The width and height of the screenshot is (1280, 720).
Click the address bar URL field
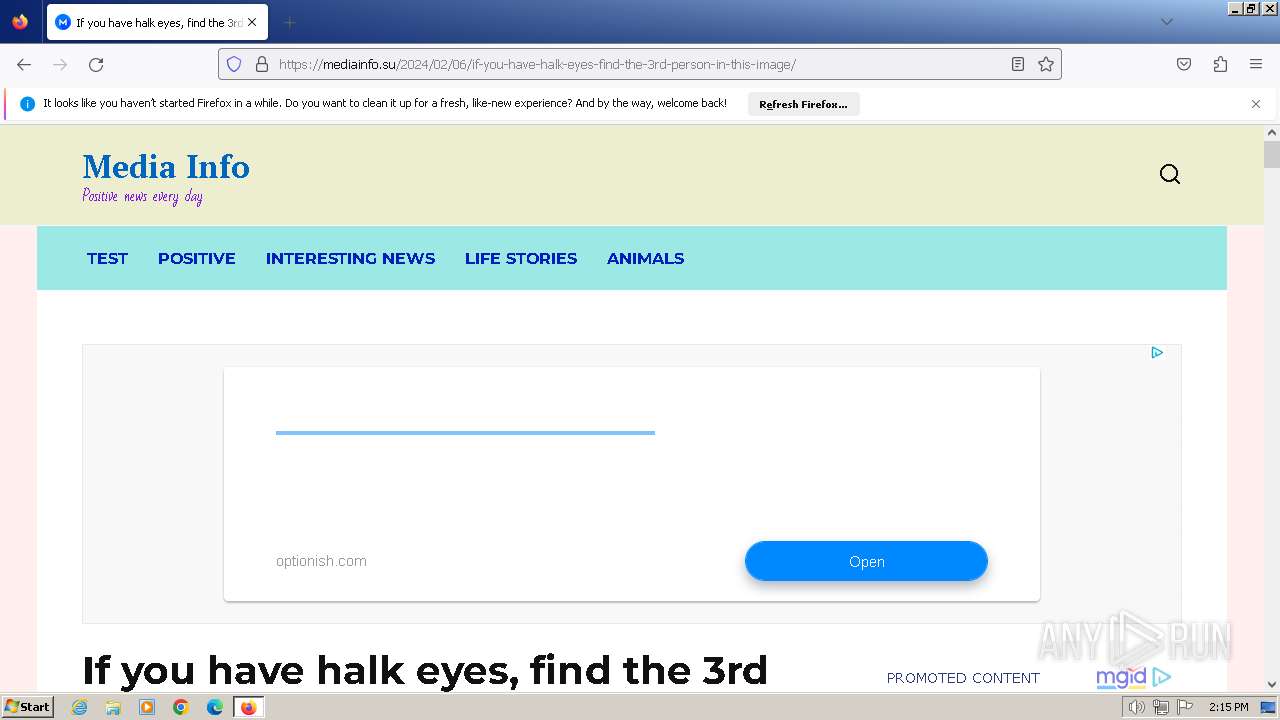(x=640, y=64)
